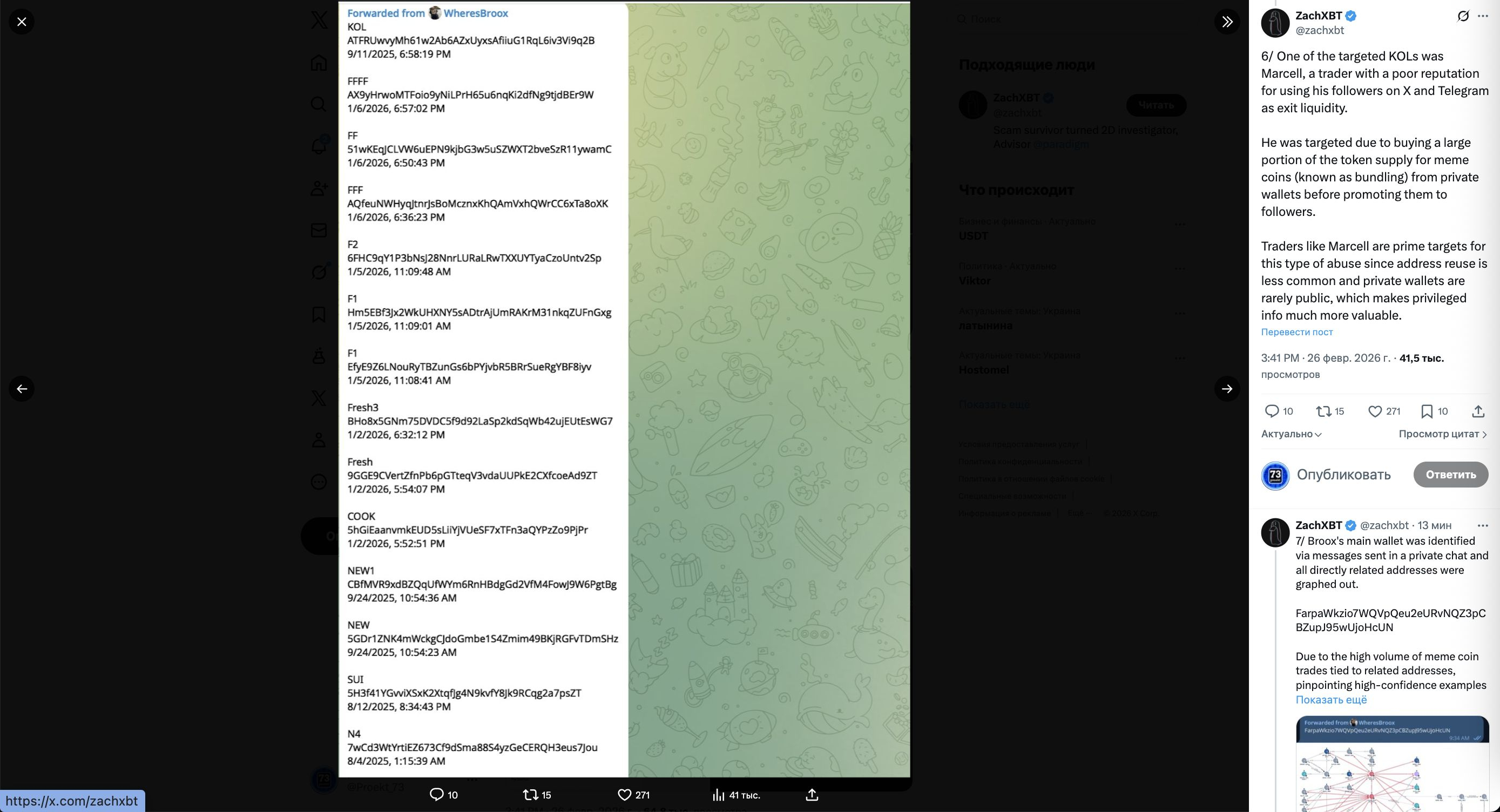Expand the Актуально replies sorting dropdown
Viewport: 1500px width, 812px height.
(1291, 434)
